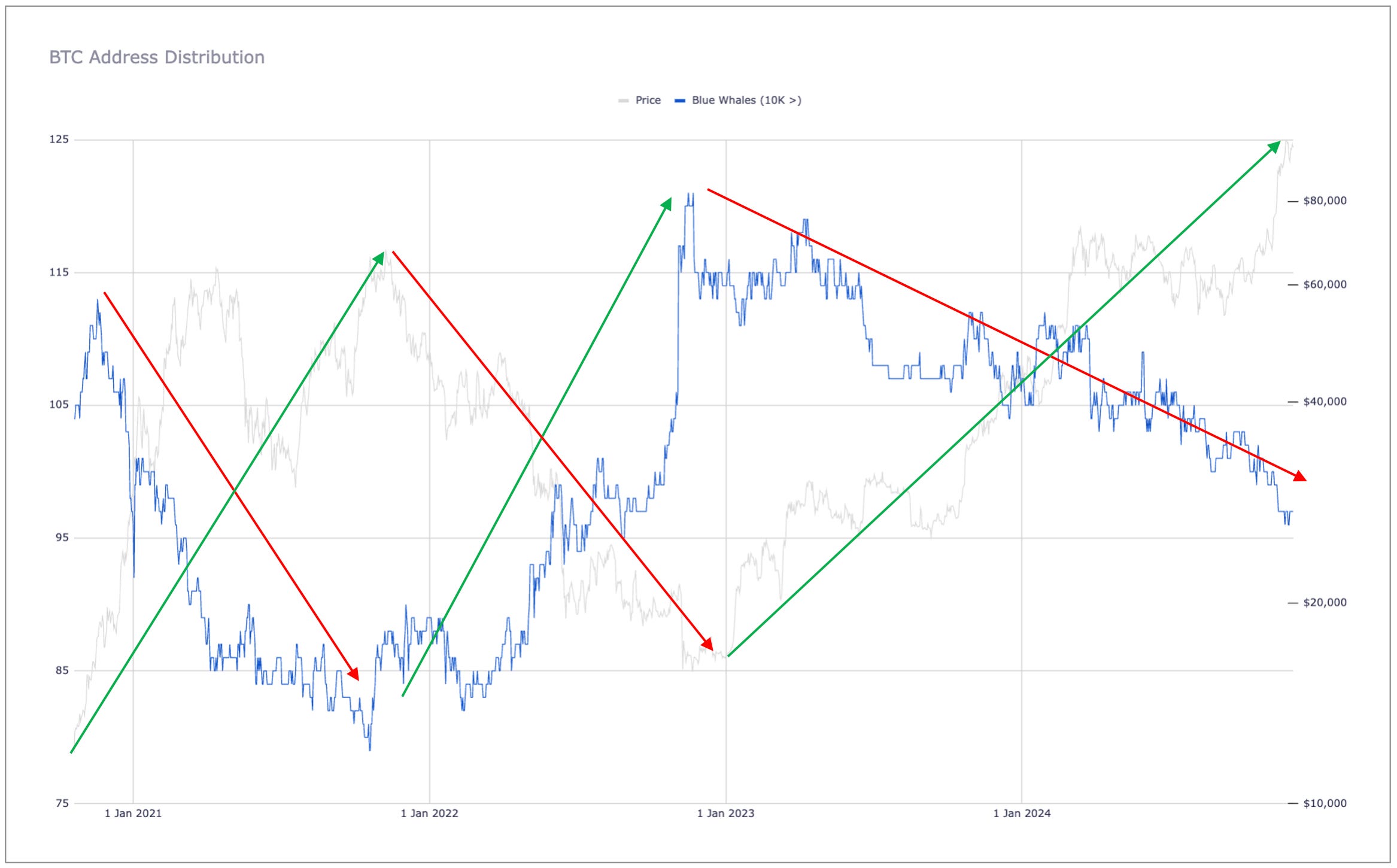Click the $40,000 price axis tick
This screenshot has width=1397, height=868.
click(1325, 402)
